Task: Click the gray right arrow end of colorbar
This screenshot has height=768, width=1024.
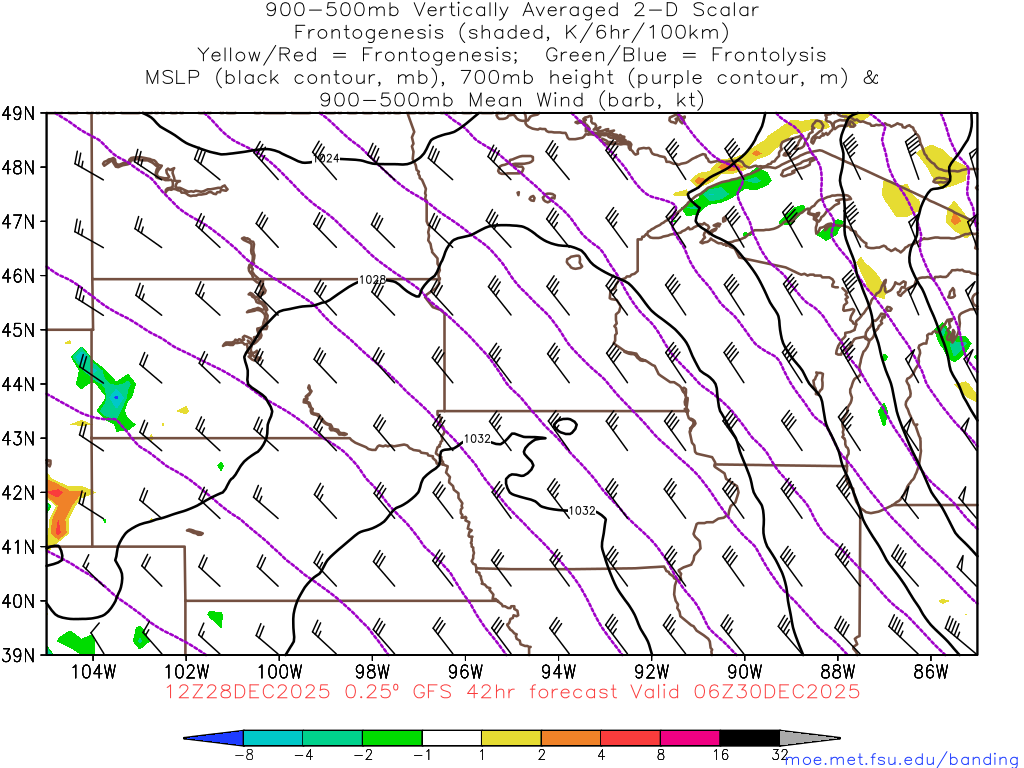Action: 808,738
